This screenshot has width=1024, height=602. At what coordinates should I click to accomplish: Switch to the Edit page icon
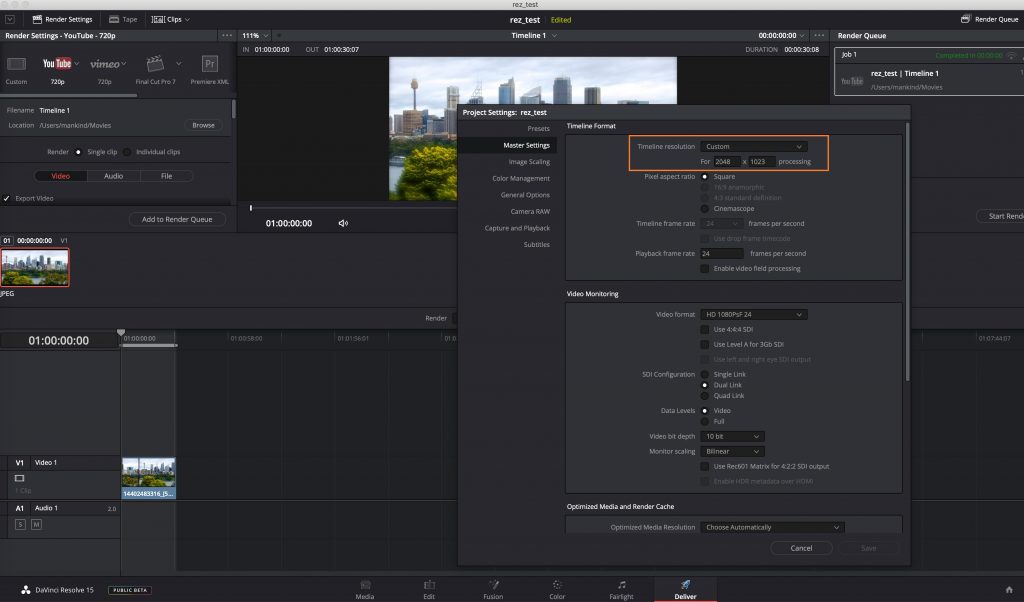pos(429,584)
